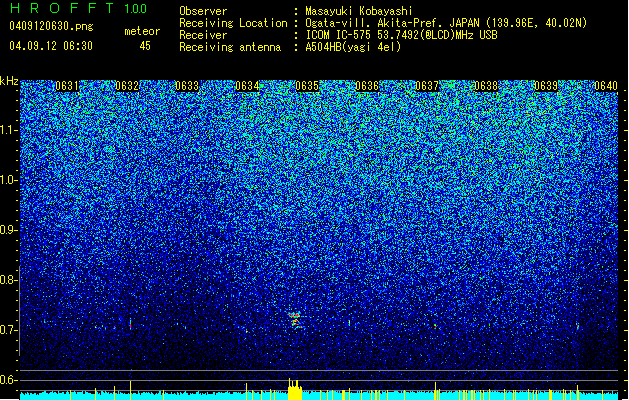Click the meteor echo near 0637
The image size is (629, 400).
[435, 326]
